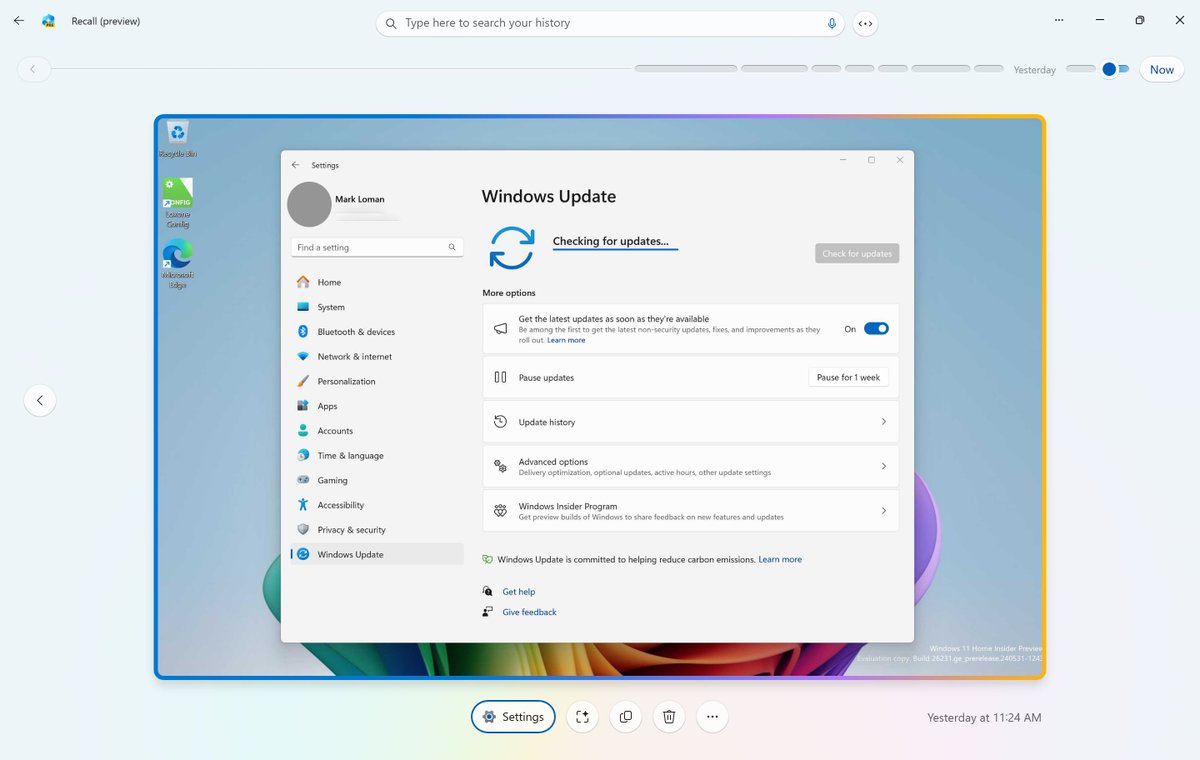Viewport: 1200px width, 760px height.
Task: Open the CONFIG desktop shortcut
Action: point(177,203)
